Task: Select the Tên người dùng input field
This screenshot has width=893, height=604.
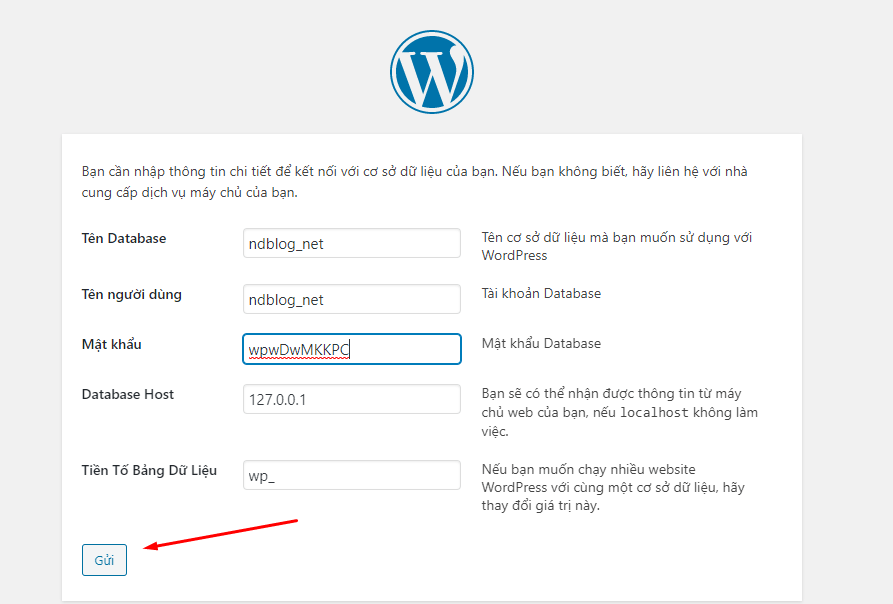Action: [x=351, y=299]
